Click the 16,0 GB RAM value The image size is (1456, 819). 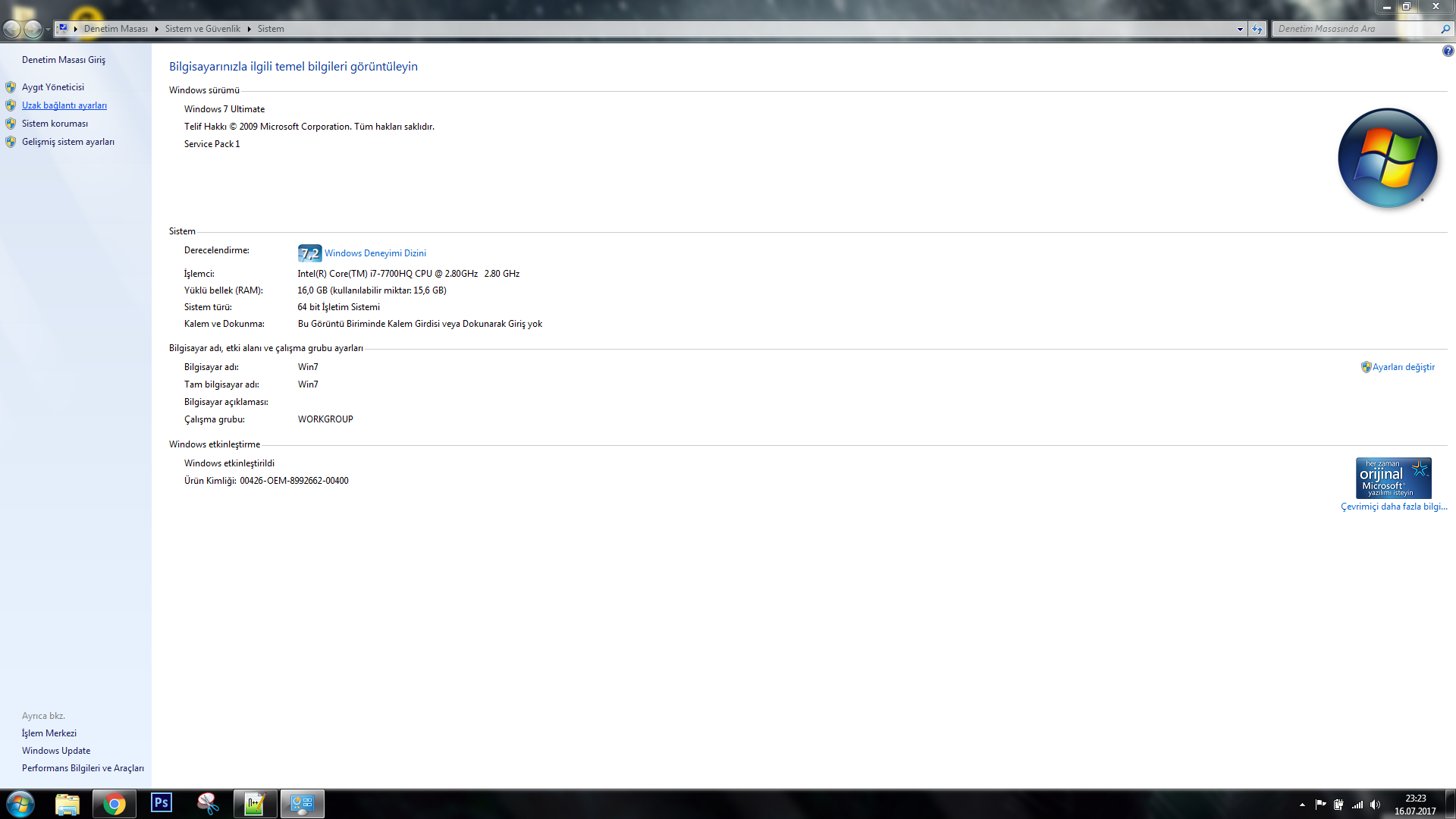click(x=372, y=290)
